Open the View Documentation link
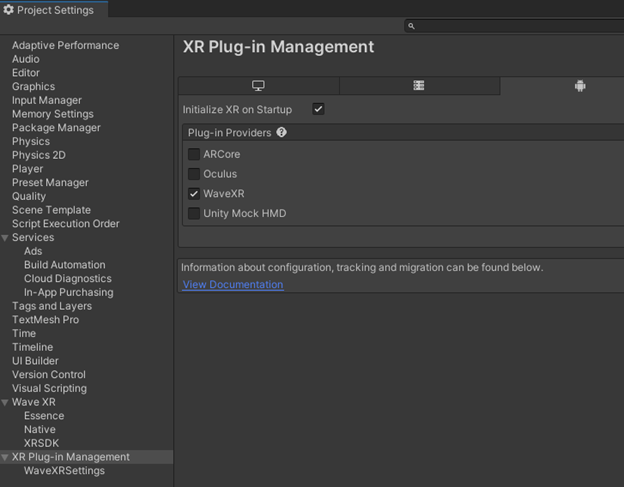 tap(232, 285)
